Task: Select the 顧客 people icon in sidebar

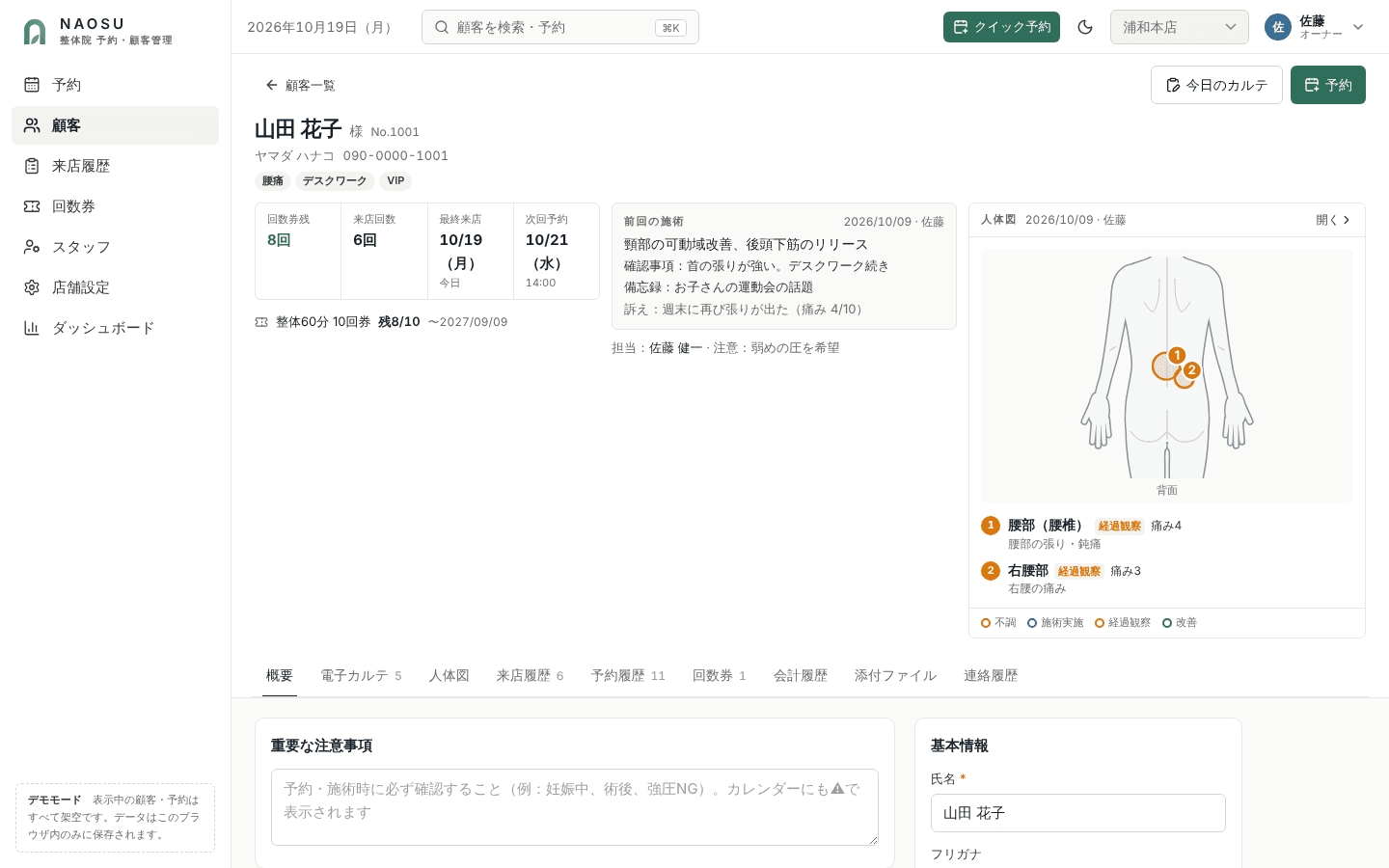Action: tap(32, 125)
